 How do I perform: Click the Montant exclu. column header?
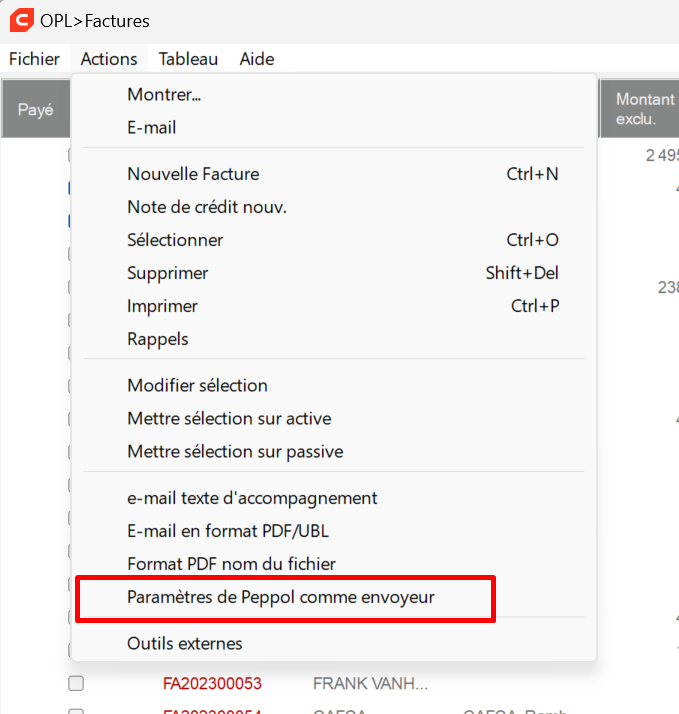[x=639, y=109]
